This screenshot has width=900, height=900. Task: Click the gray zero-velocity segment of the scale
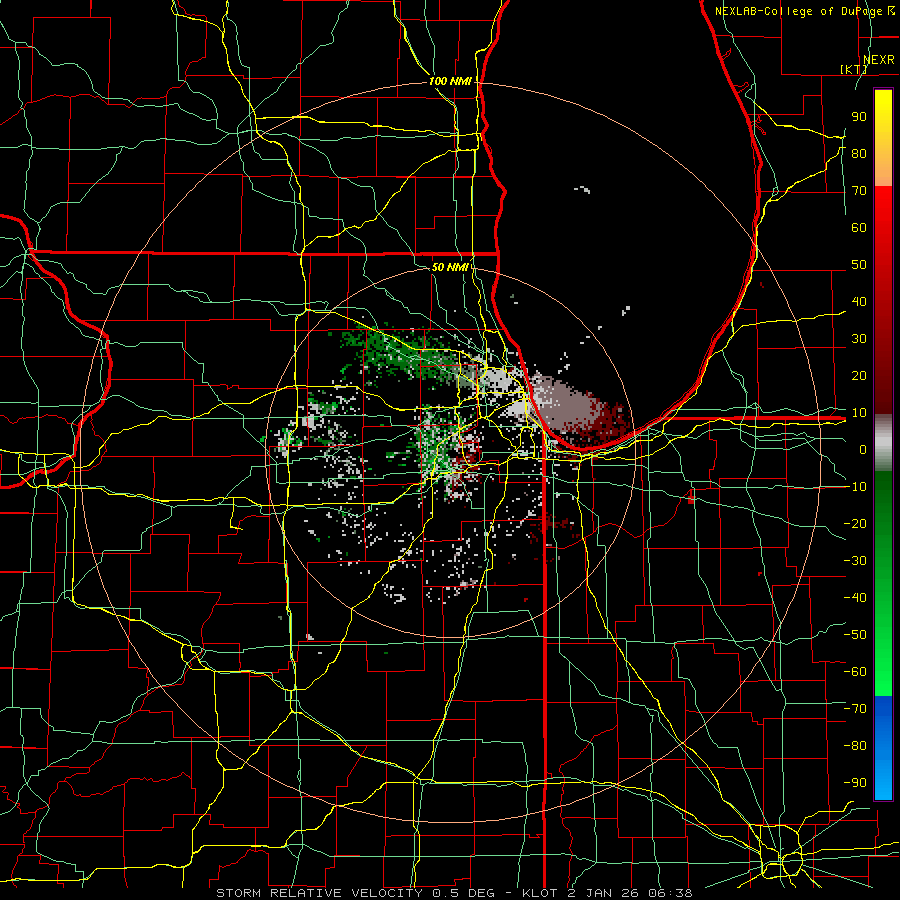[x=883, y=443]
